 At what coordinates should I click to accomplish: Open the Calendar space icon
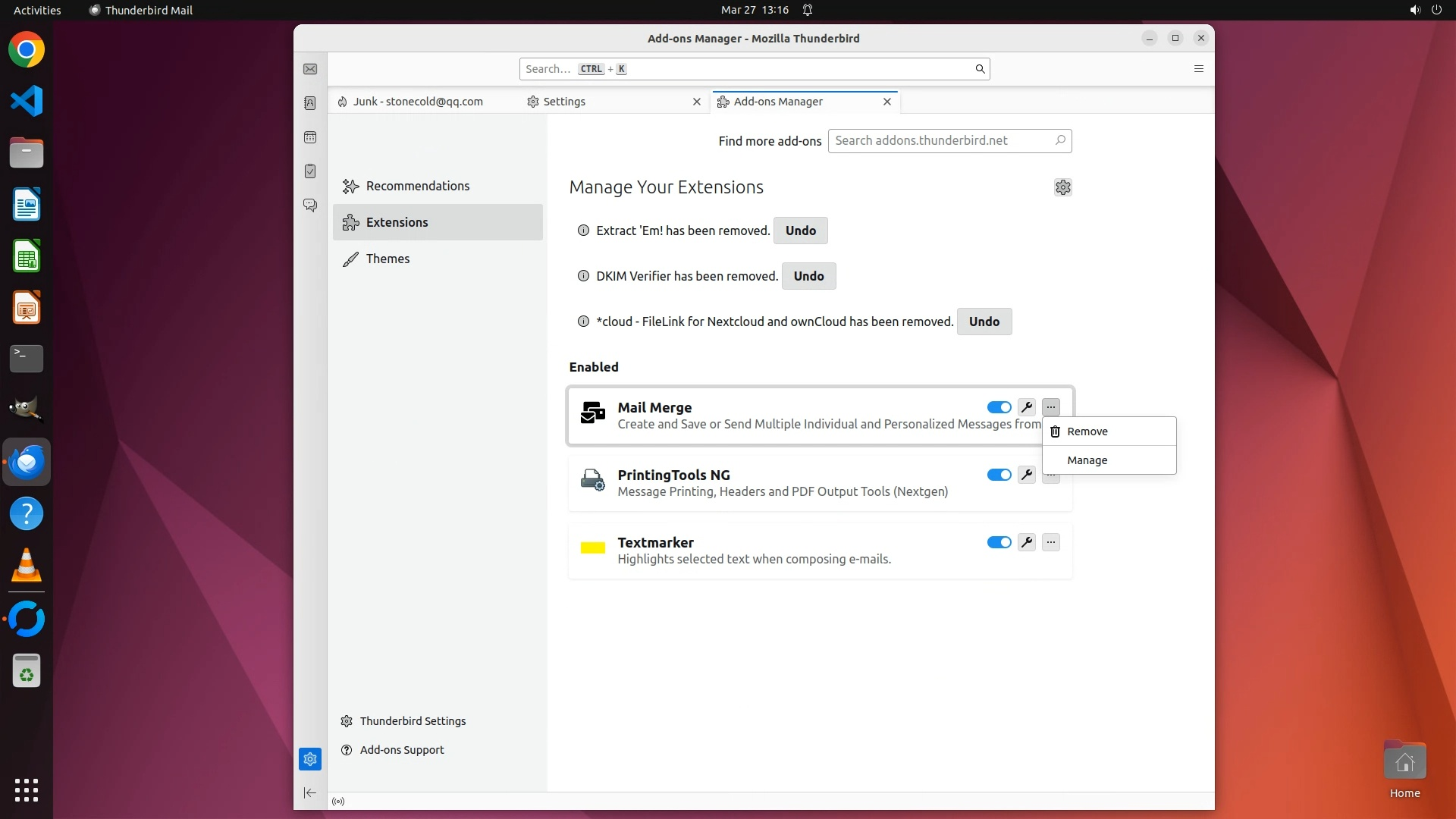(x=310, y=137)
